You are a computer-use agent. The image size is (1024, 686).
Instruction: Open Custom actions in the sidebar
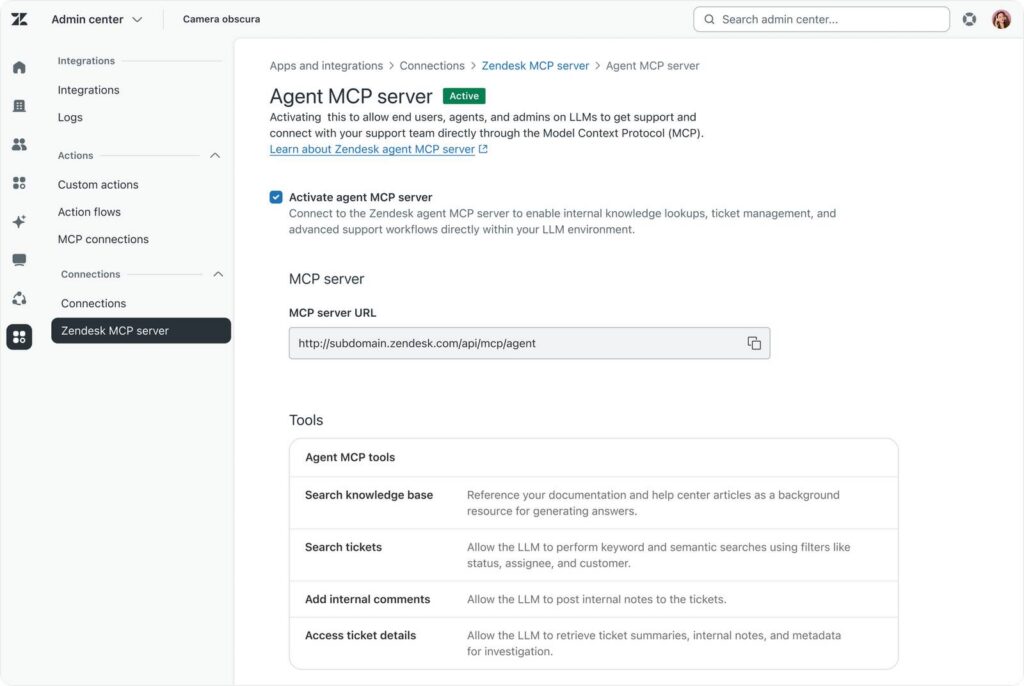[x=98, y=185]
